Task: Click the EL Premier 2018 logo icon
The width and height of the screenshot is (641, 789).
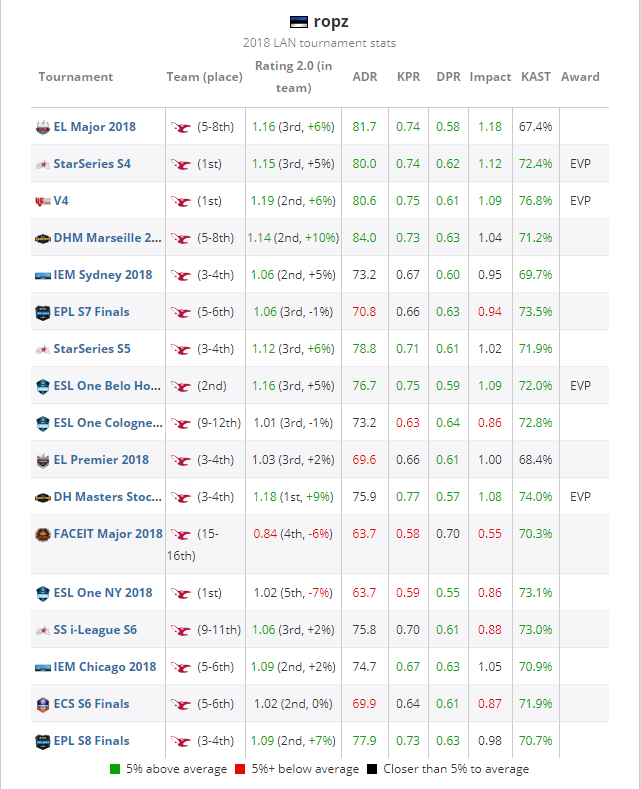Action: pos(43,460)
